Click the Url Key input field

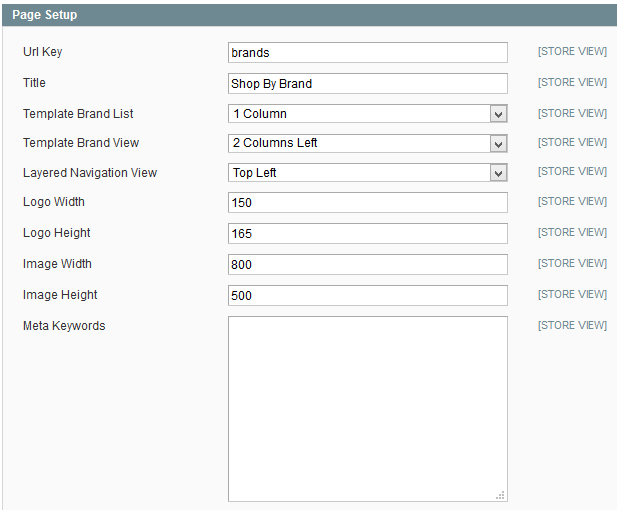coord(368,52)
